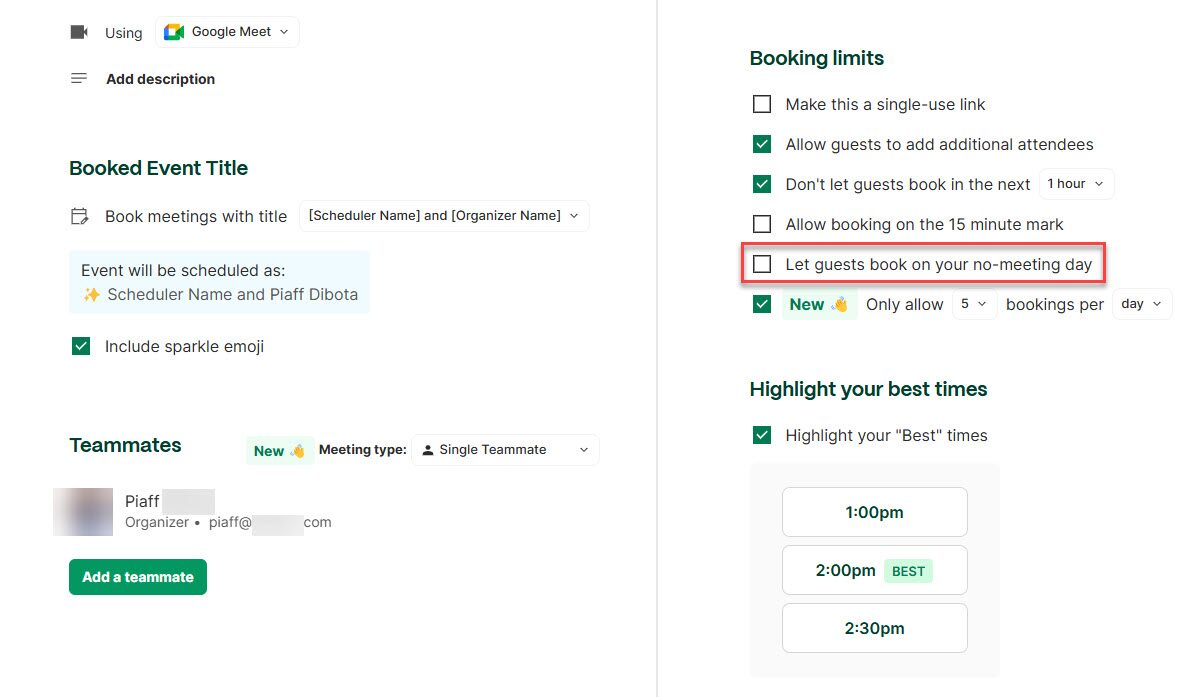The height and width of the screenshot is (697, 1201).
Task: Click the calendar icon near Book meetings with title
Action: pos(81,216)
